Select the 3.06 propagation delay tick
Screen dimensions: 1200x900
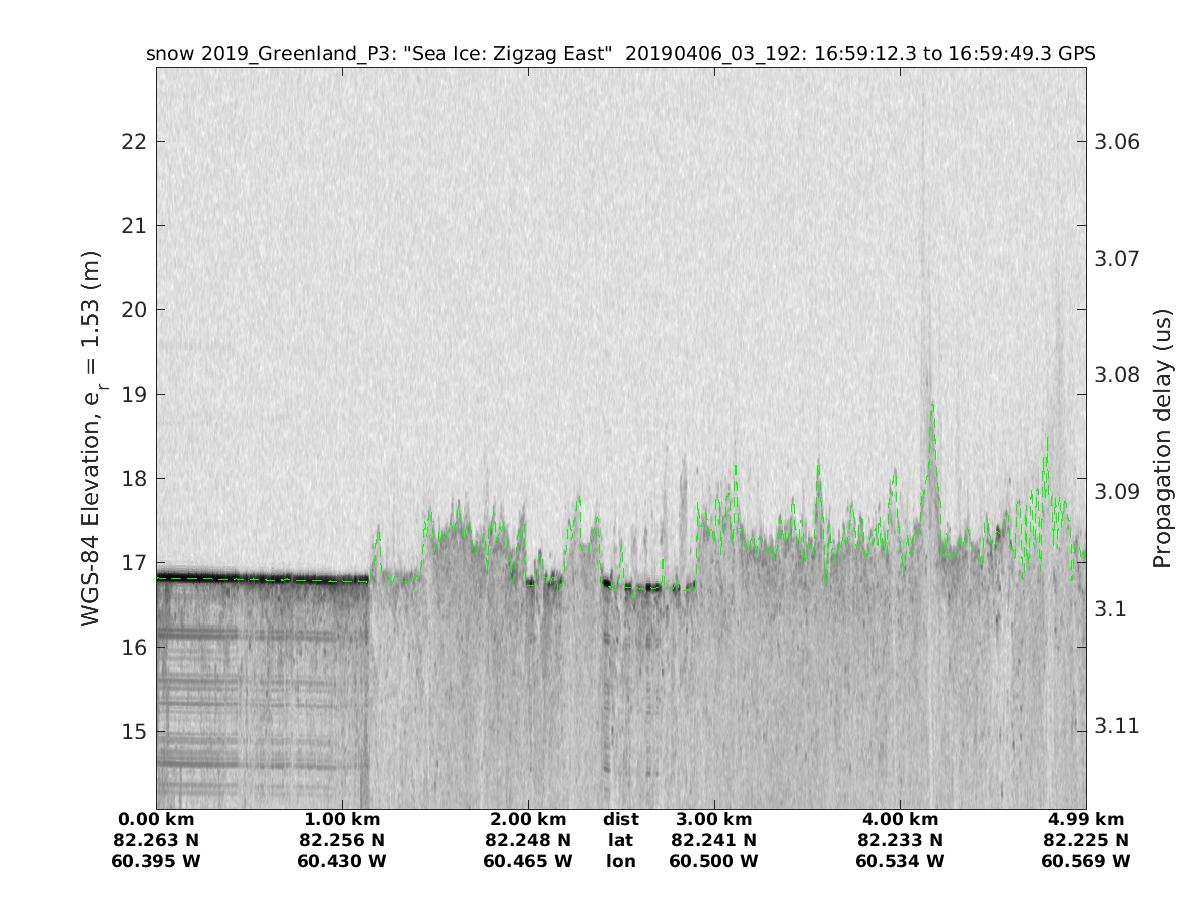point(1114,141)
